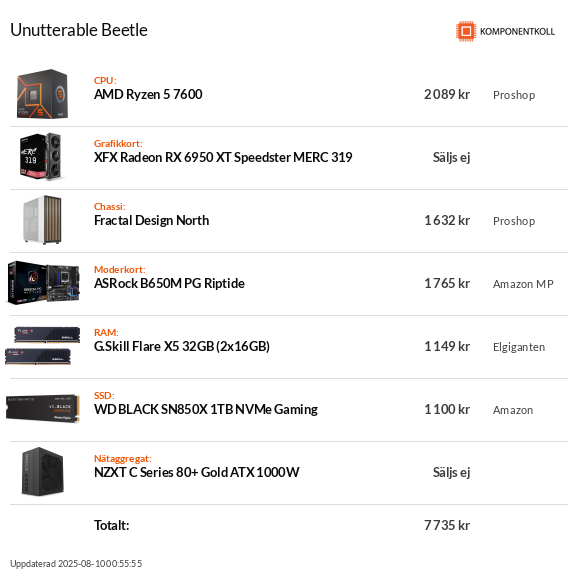The image size is (577, 577).
Task: Visit Proshop store for the CPU
Action: tap(514, 95)
